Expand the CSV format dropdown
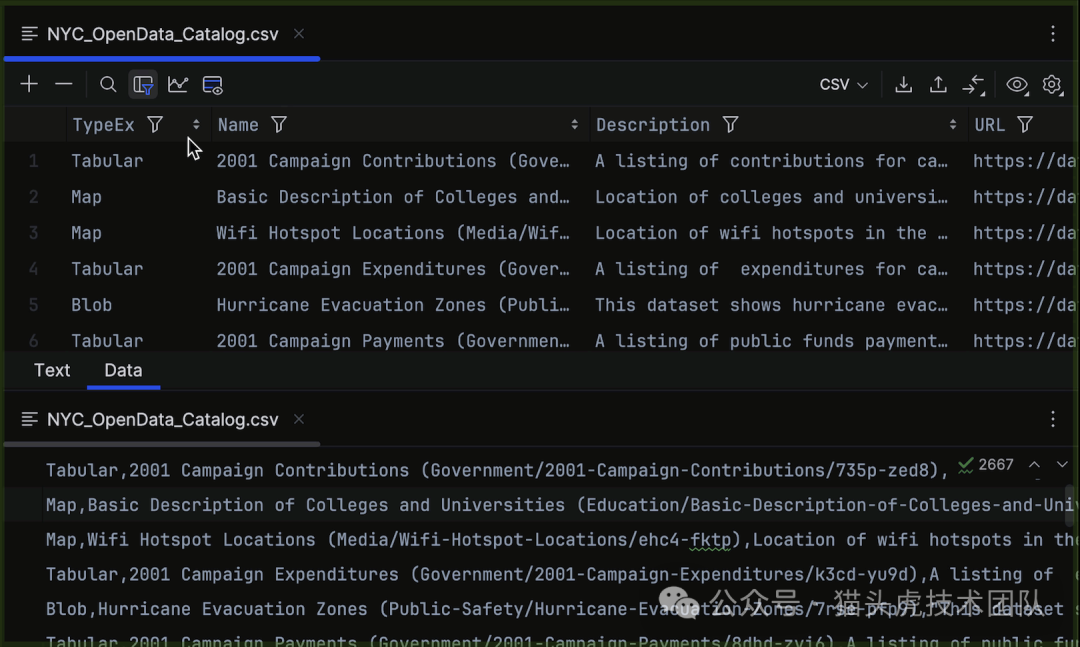This screenshot has width=1080, height=647. point(843,85)
